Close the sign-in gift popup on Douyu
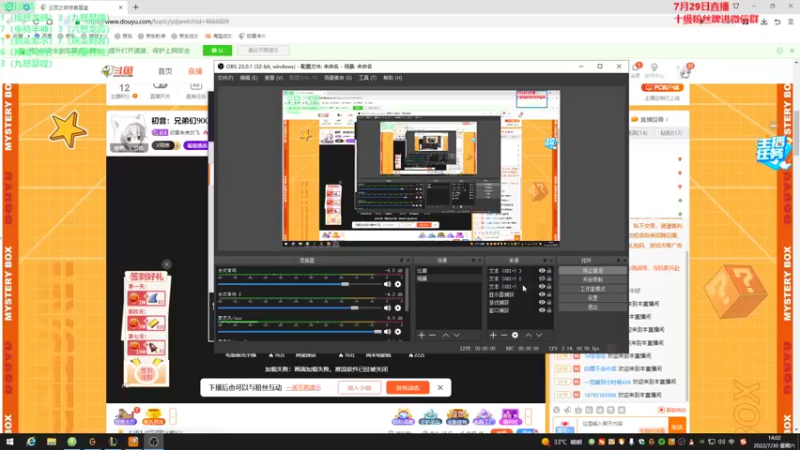This screenshot has height=450, width=800. click(167, 264)
